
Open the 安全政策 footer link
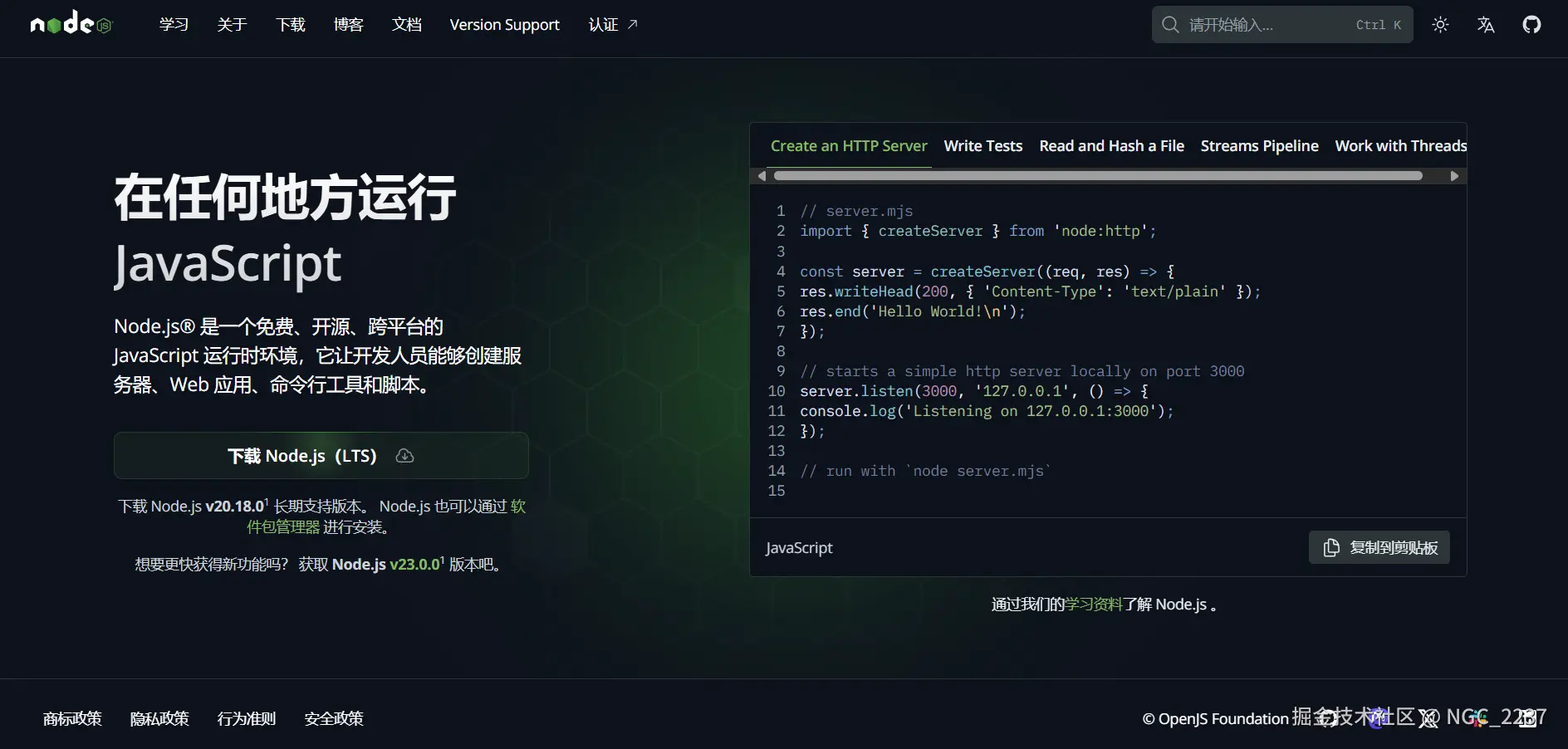click(x=334, y=718)
